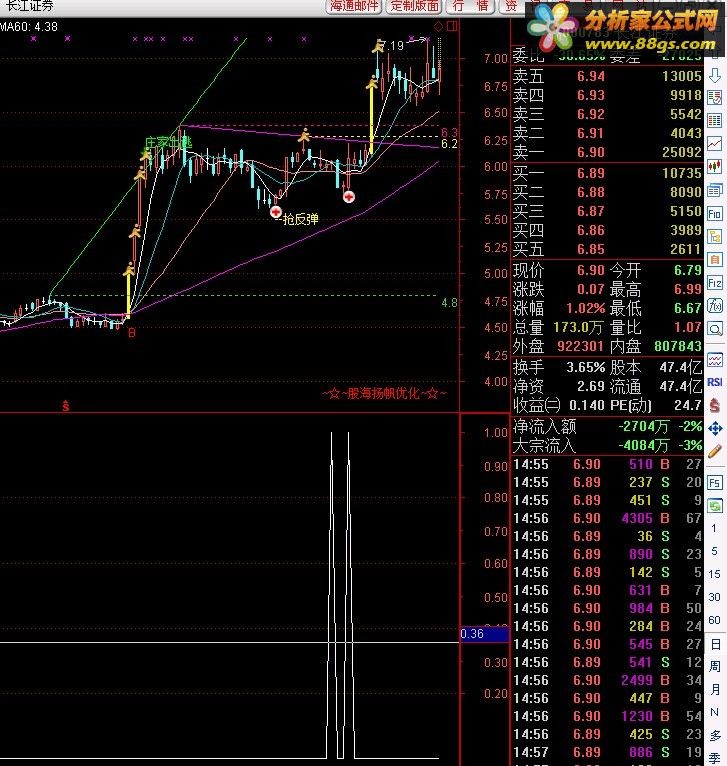
Task: Click the green refresh window icon
Action: coord(715,506)
